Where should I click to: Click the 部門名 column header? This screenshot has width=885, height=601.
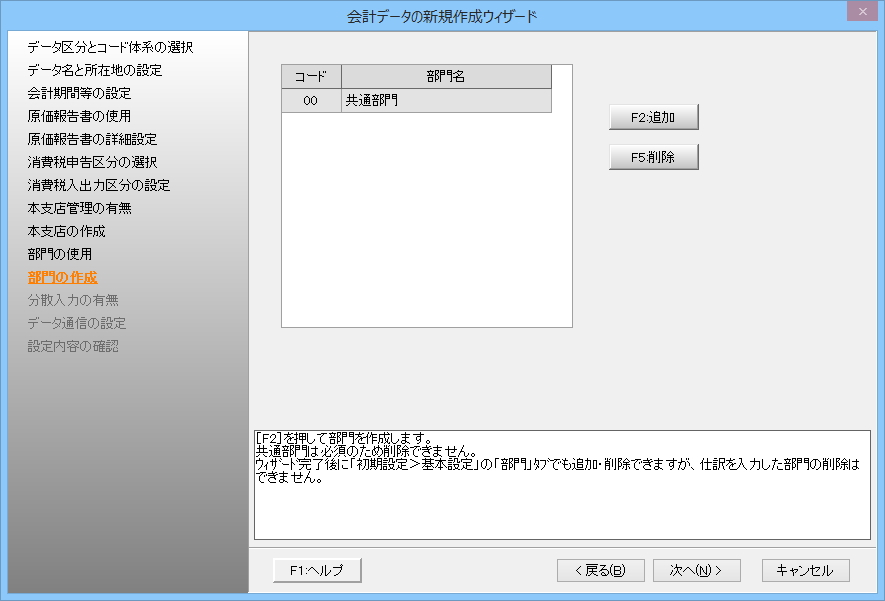446,77
